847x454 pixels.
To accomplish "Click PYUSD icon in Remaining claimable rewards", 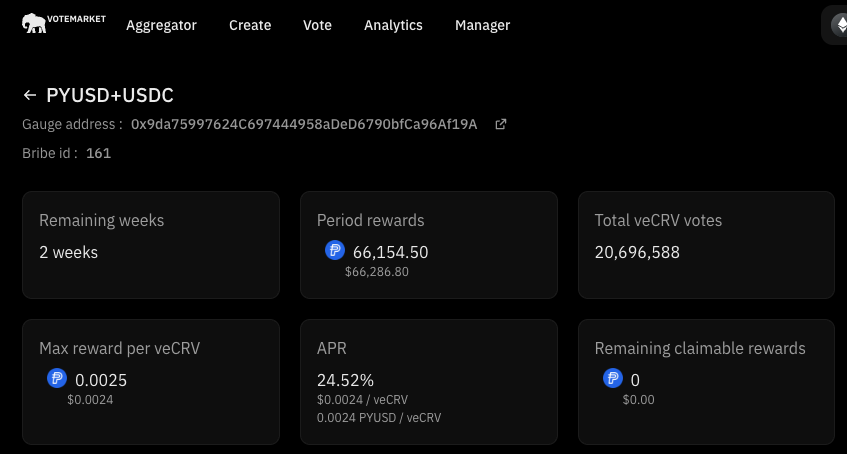I will [613, 379].
